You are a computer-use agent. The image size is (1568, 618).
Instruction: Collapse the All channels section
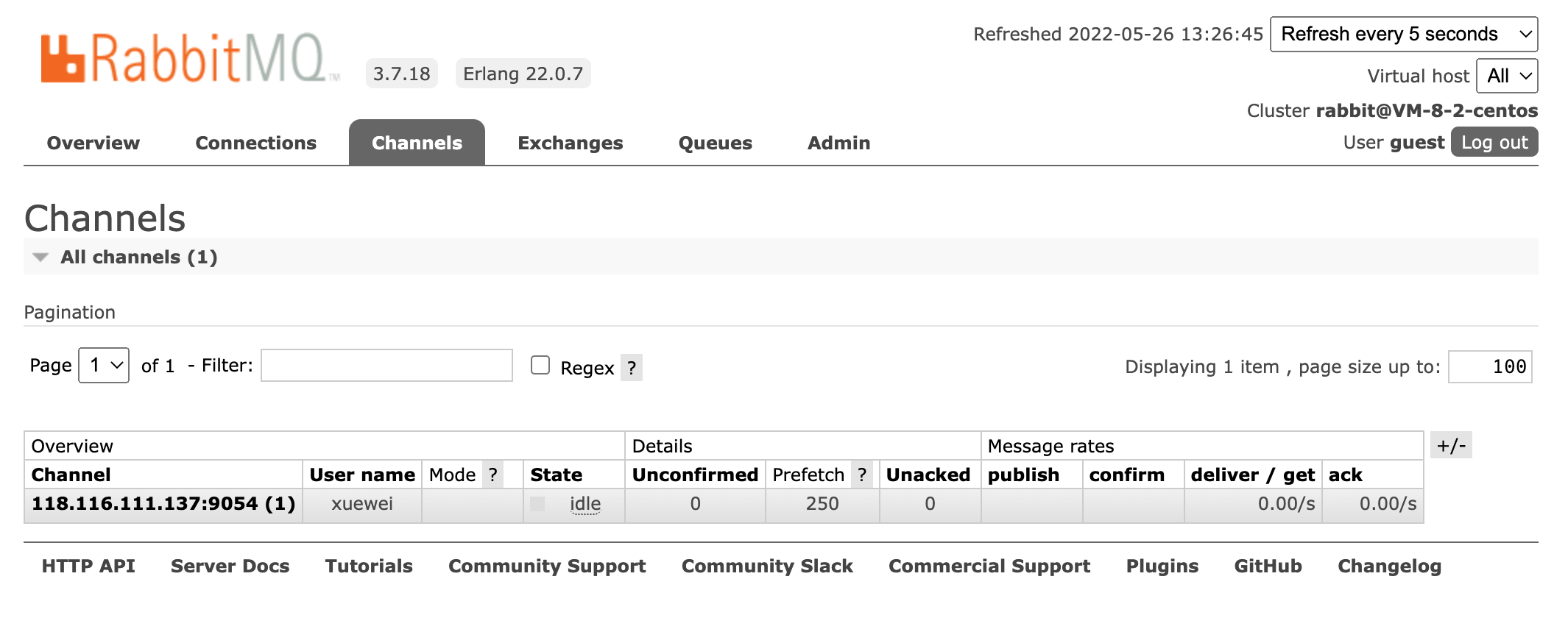[x=40, y=257]
